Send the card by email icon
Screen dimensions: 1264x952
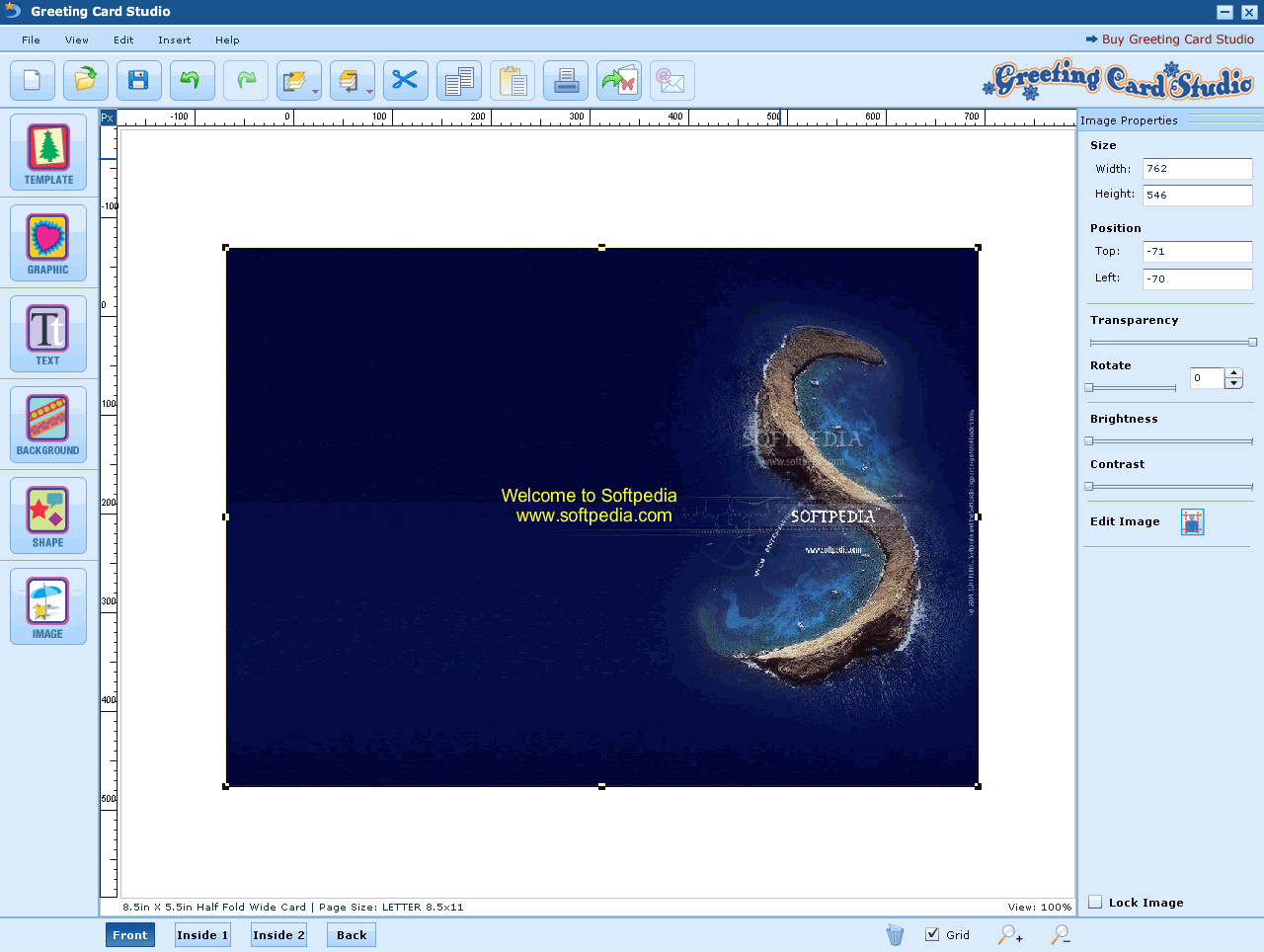pyautogui.click(x=672, y=80)
